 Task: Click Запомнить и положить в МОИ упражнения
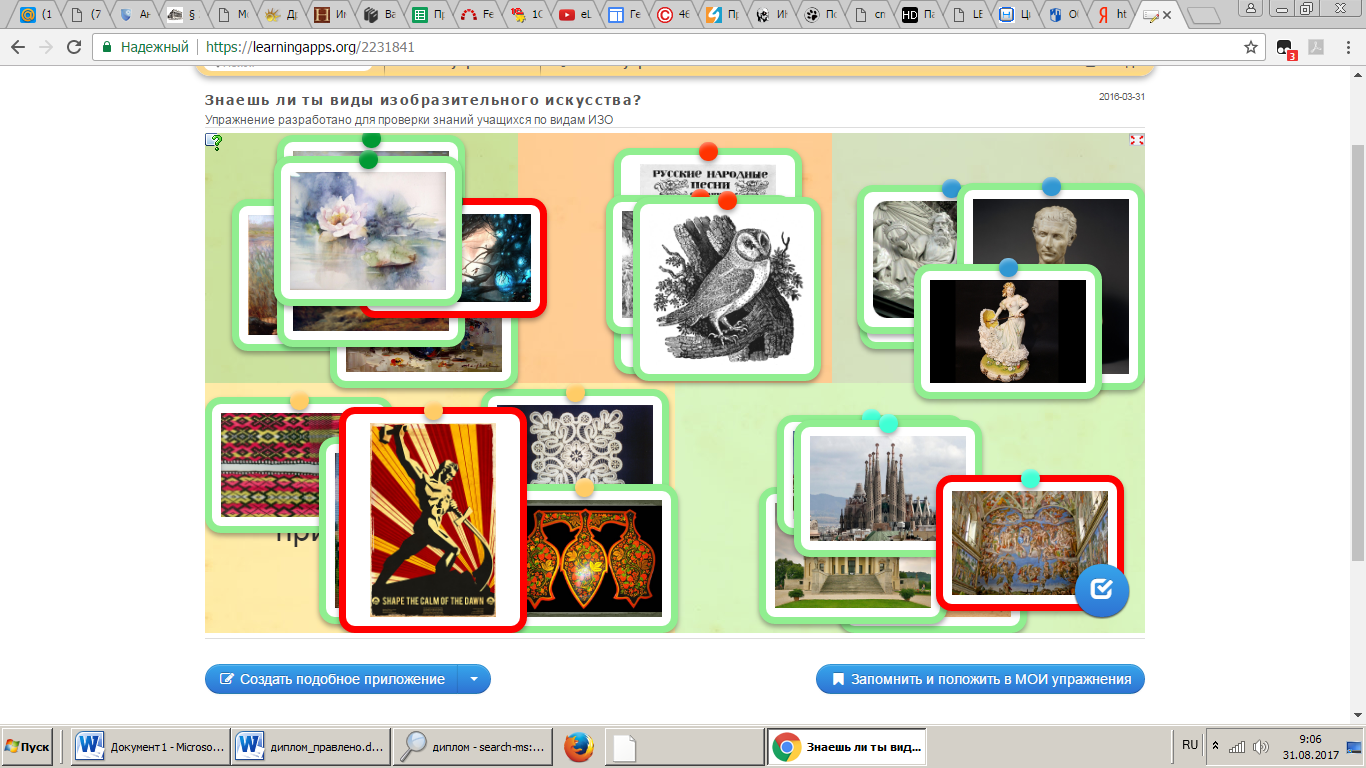click(x=980, y=679)
